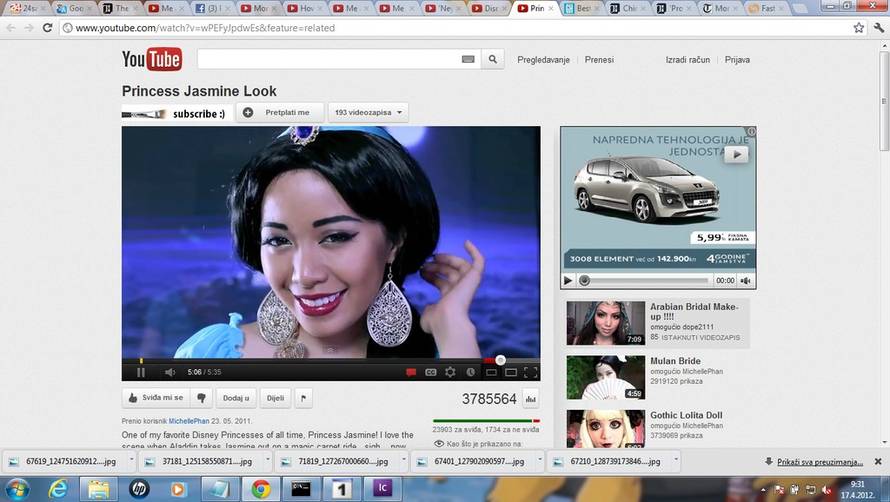Click the Watch Later clock icon
The height and width of the screenshot is (502, 890).
(x=470, y=373)
